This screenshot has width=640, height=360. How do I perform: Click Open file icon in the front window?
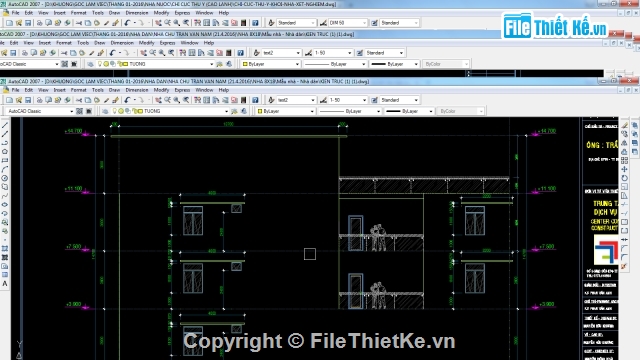pyautogui.click(x=19, y=100)
